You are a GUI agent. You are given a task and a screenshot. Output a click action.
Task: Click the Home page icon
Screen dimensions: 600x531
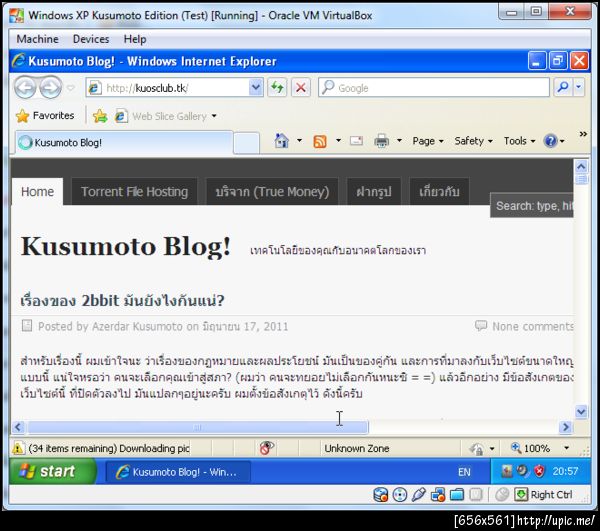point(282,141)
